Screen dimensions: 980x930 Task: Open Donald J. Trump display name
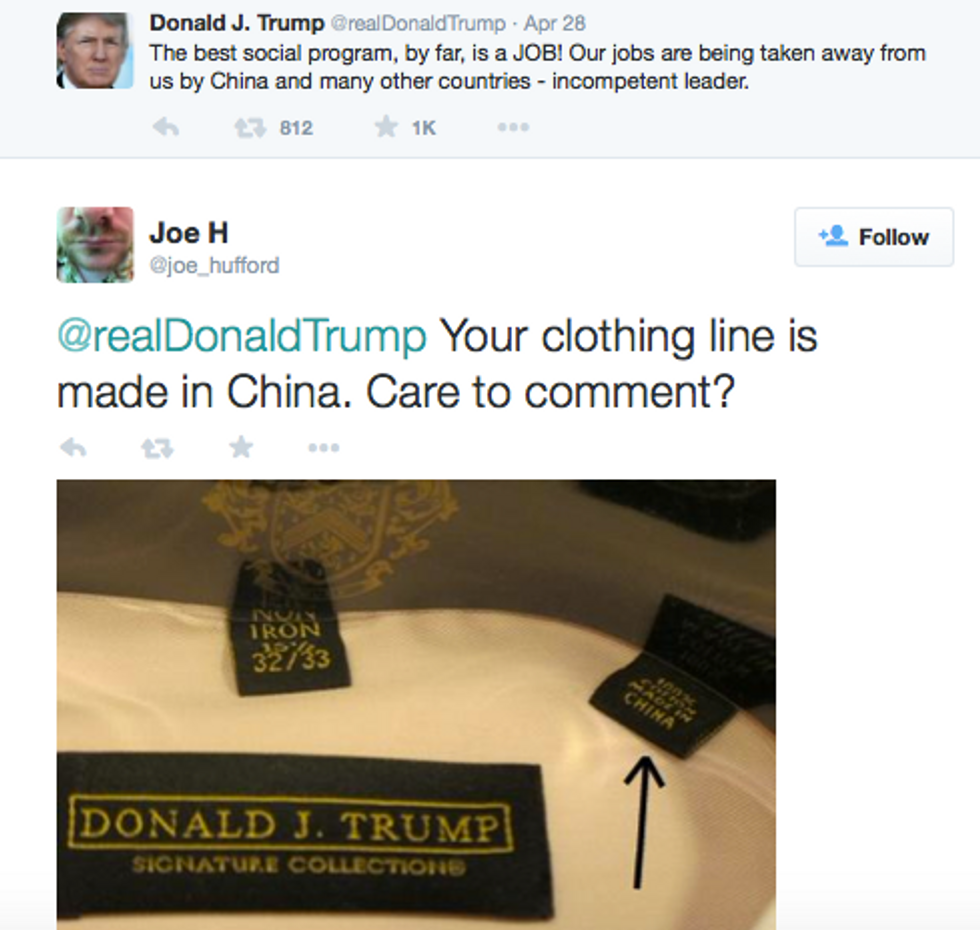tap(237, 23)
